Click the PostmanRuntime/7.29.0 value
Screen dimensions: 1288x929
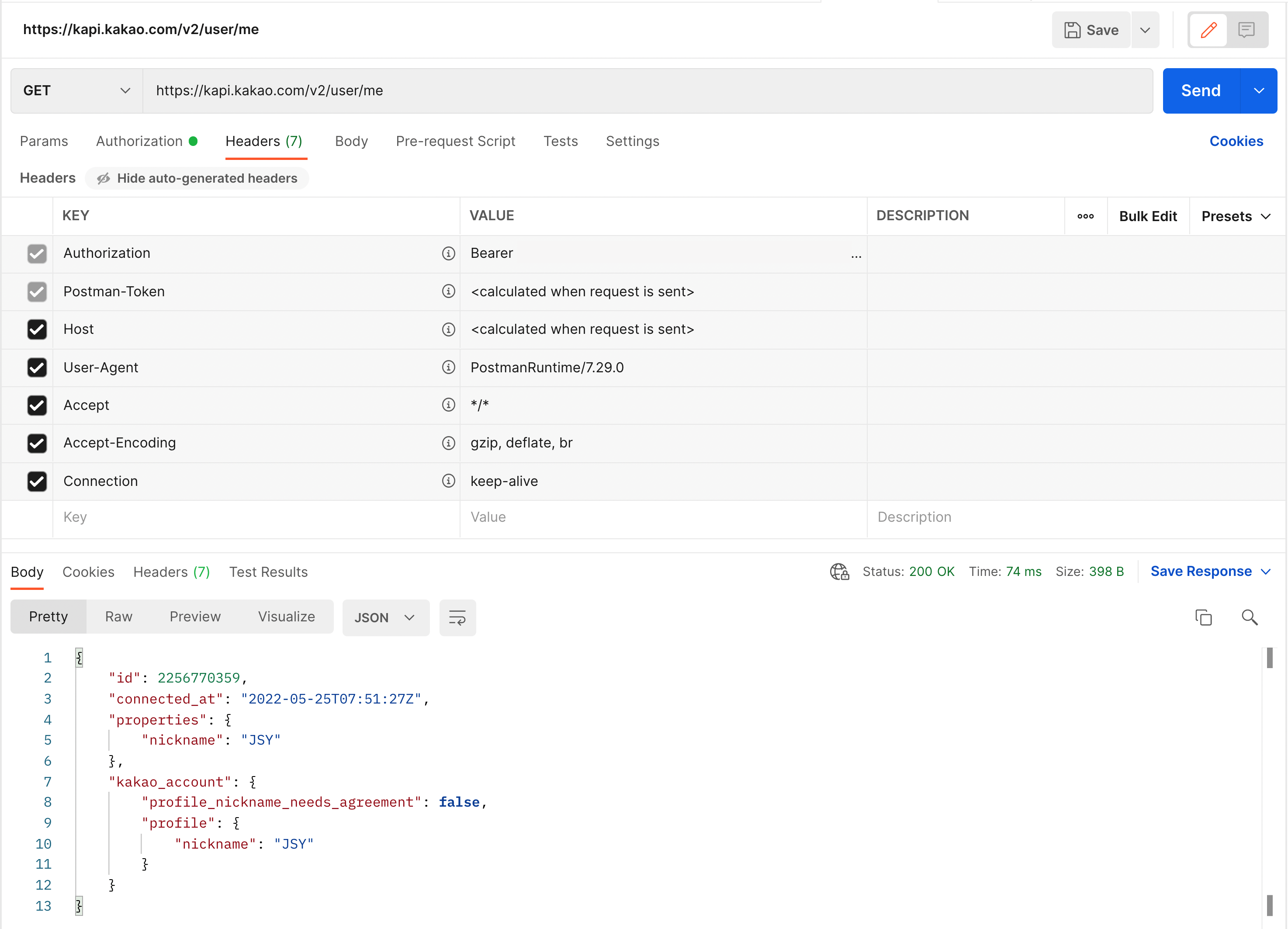coord(547,368)
